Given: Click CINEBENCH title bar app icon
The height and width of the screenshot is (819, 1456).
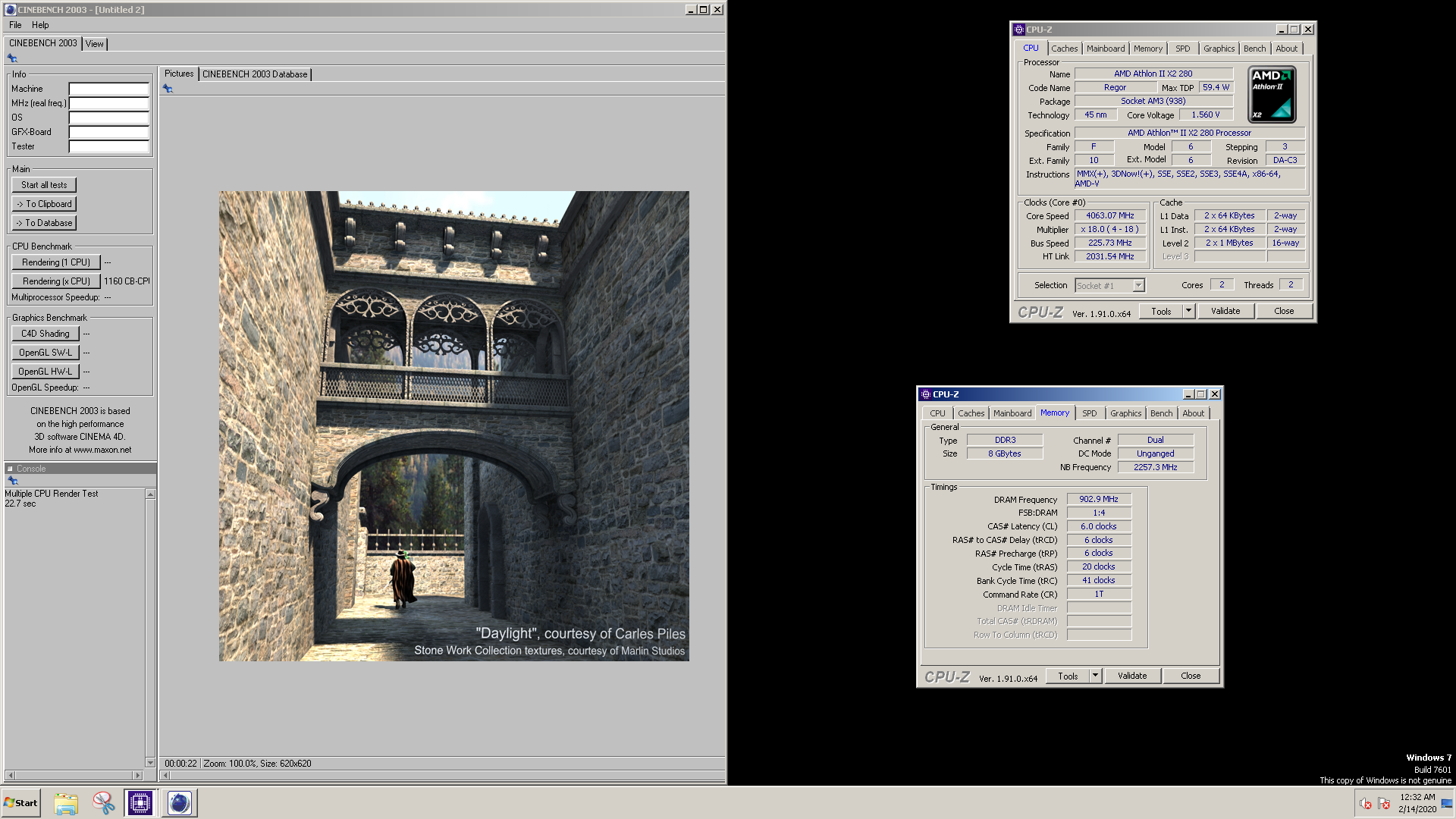Looking at the screenshot, I should pyautogui.click(x=10, y=10).
